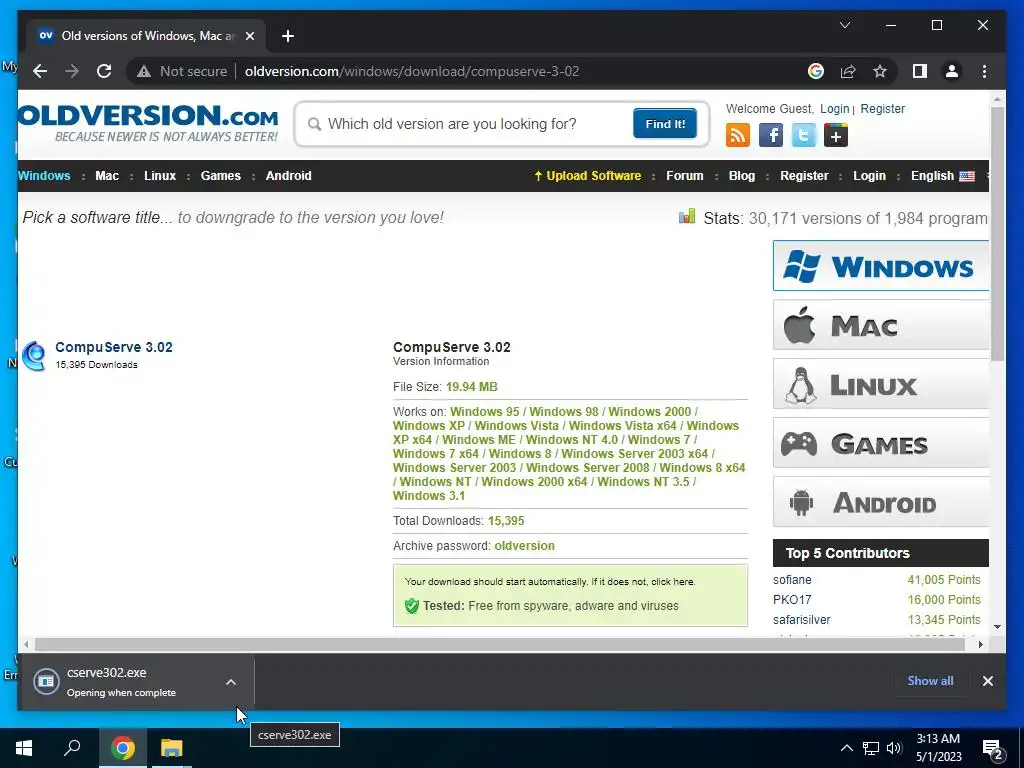Open a new tab with the plus button
Image resolution: width=1024 pixels, height=768 pixels.
(x=288, y=36)
